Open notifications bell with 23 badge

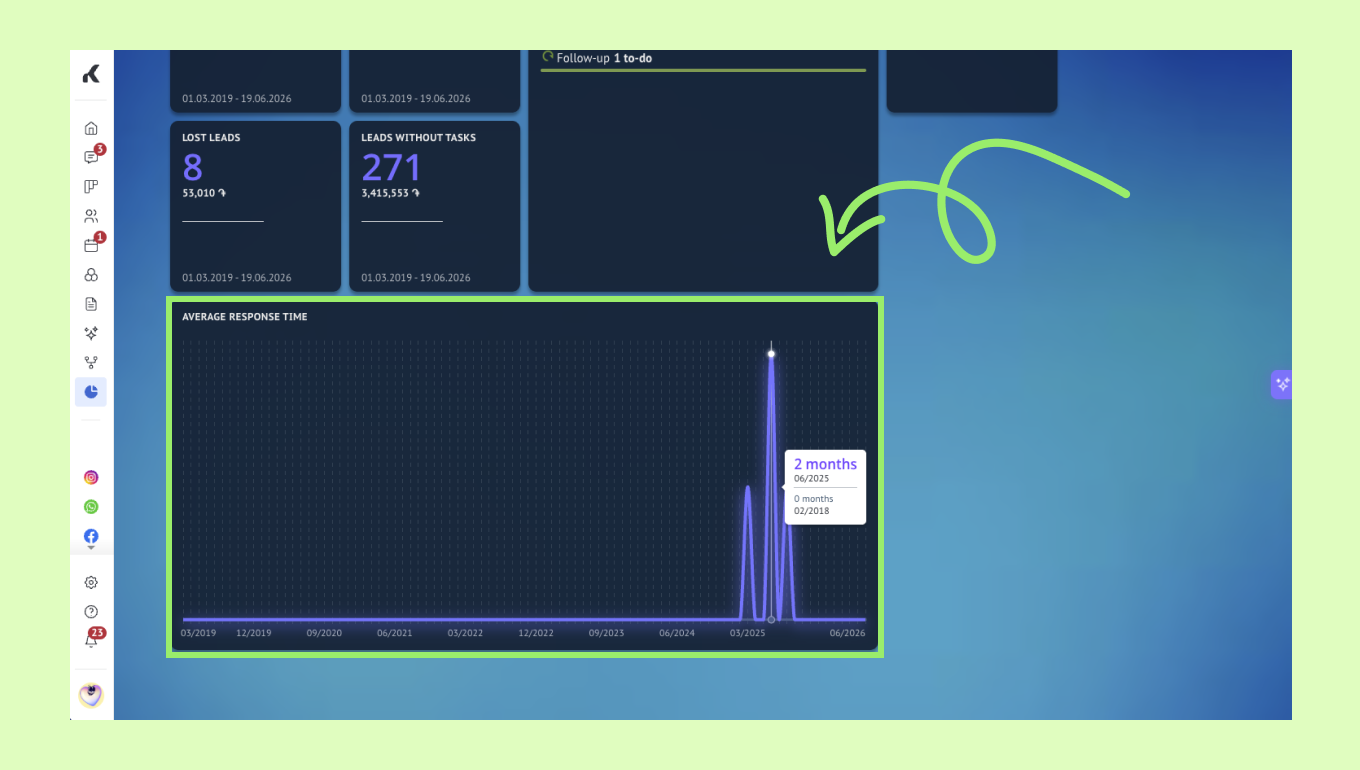coord(91,641)
